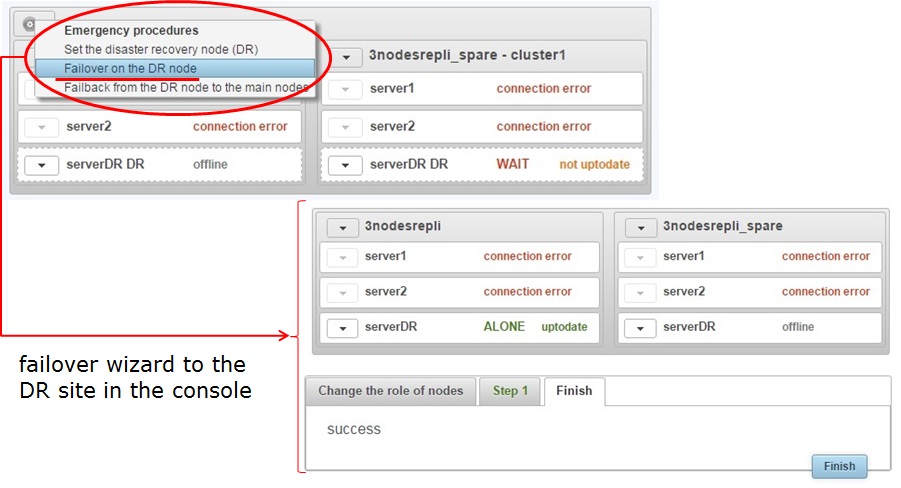Click the 'WAIT' status text
Screen dimensions: 901x488
[513, 164]
